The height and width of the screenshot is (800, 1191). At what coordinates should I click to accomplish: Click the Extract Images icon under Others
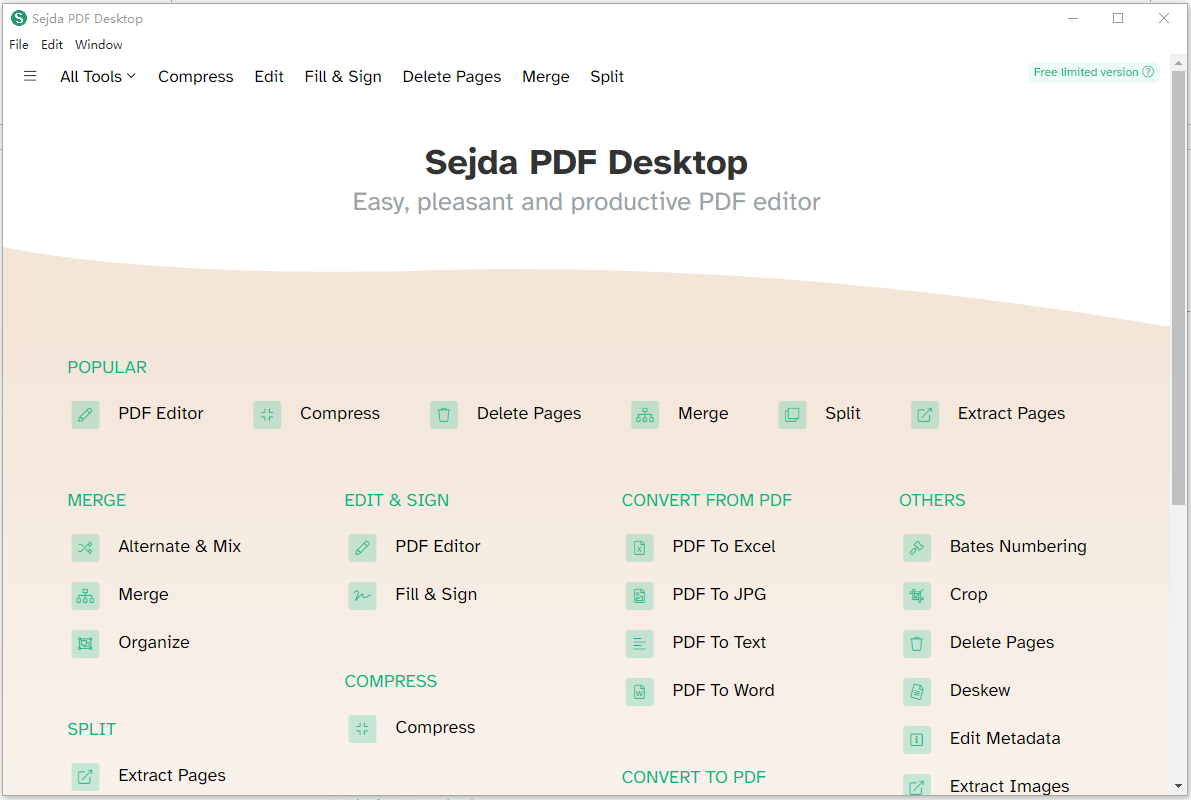[917, 785]
